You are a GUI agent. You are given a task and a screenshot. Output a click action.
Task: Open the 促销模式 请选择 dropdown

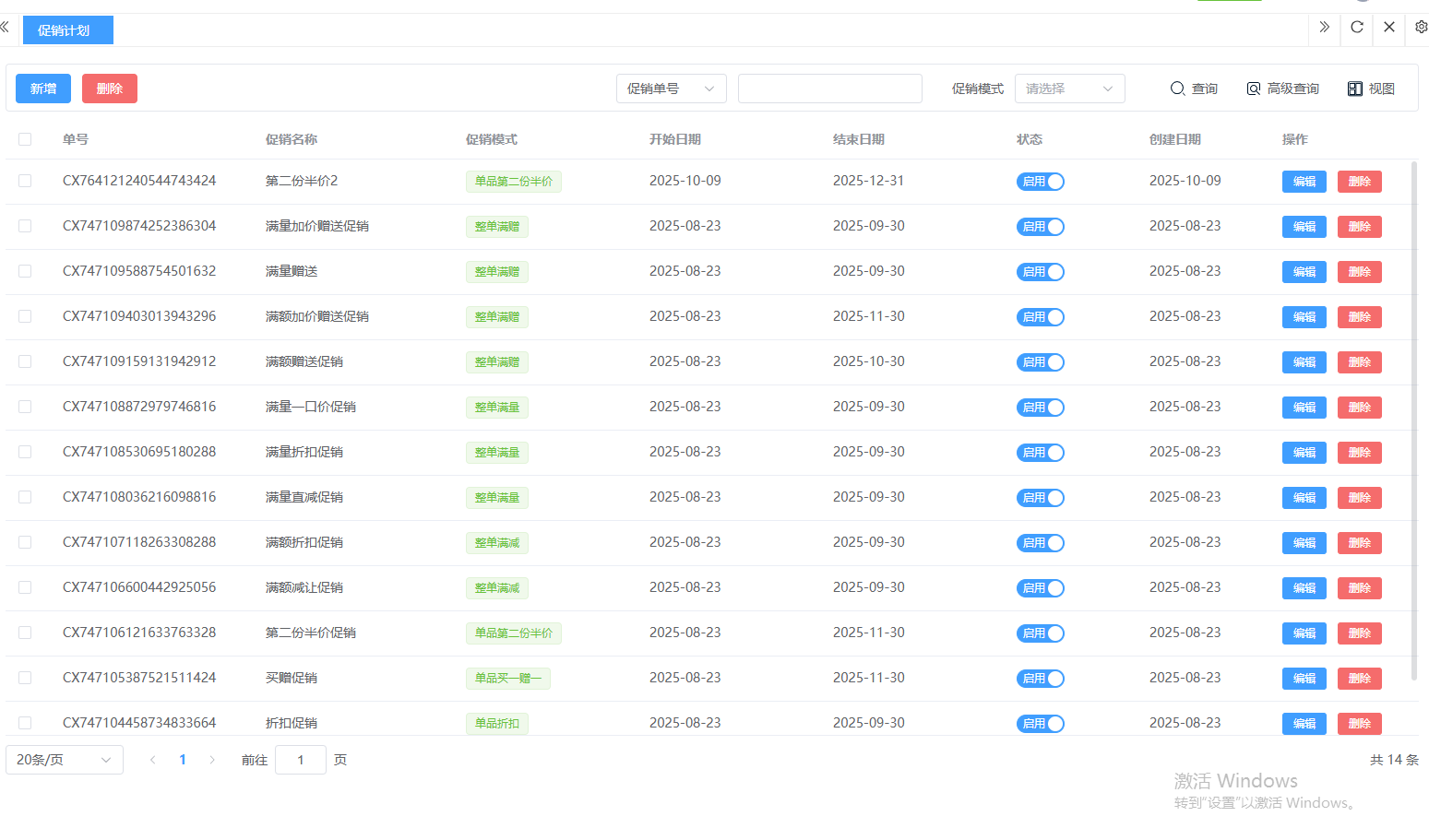[x=1069, y=89]
